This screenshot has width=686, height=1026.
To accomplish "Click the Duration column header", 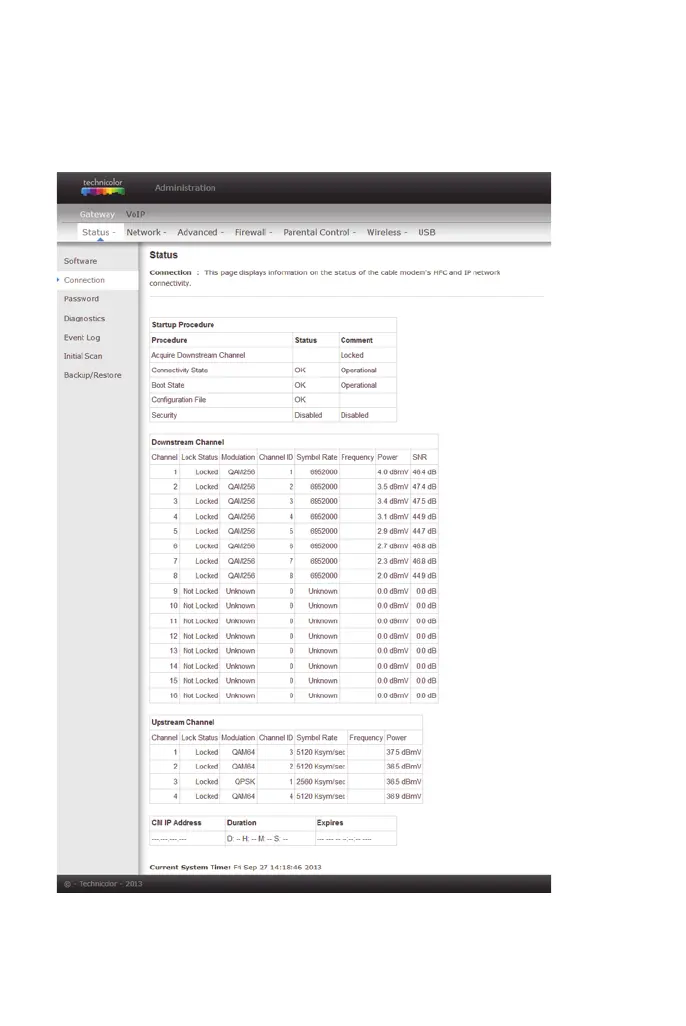I will click(x=242, y=823).
